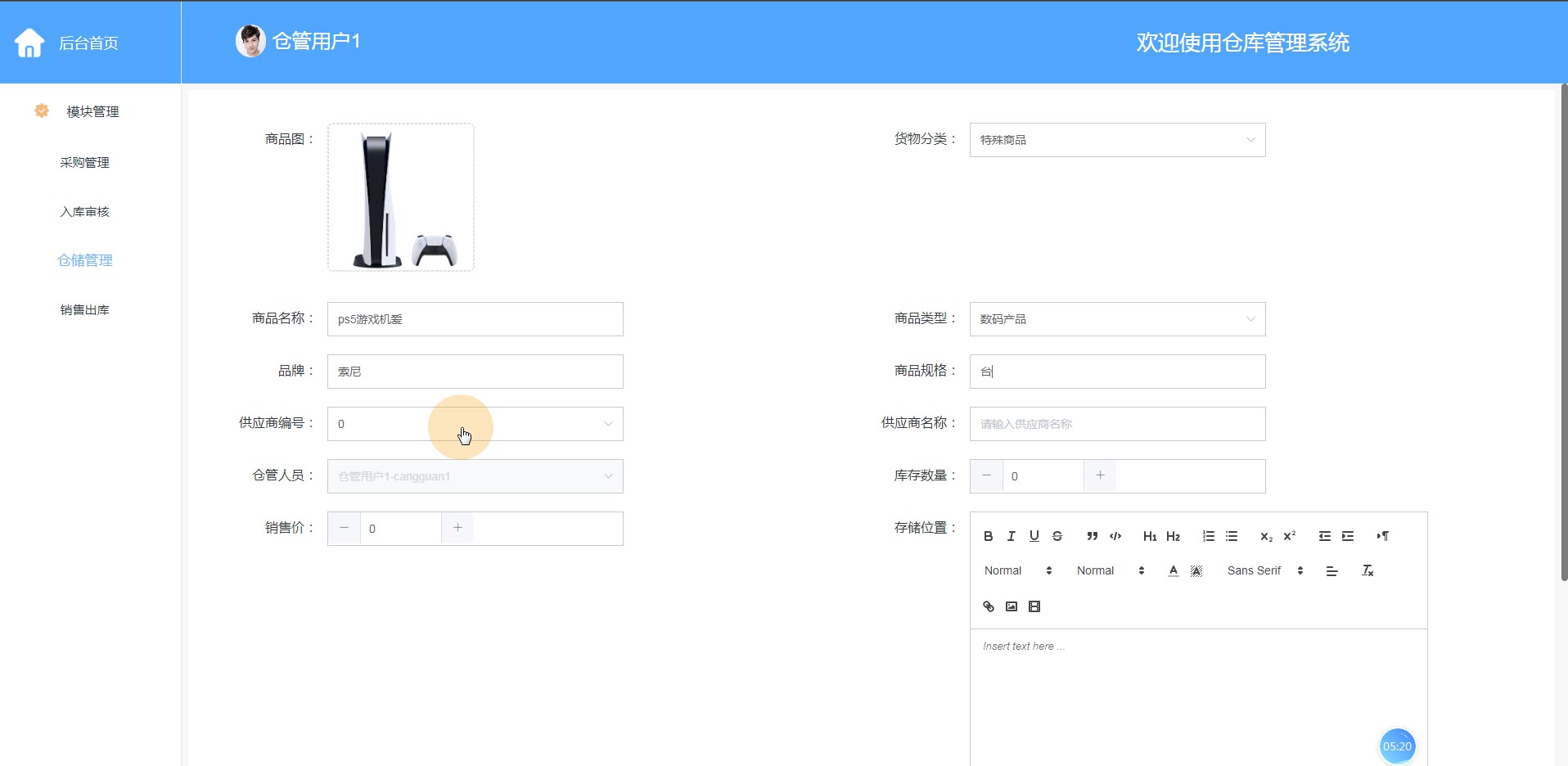The image size is (1568, 766).
Task: Toggle underline formatting
Action: [x=1034, y=536]
